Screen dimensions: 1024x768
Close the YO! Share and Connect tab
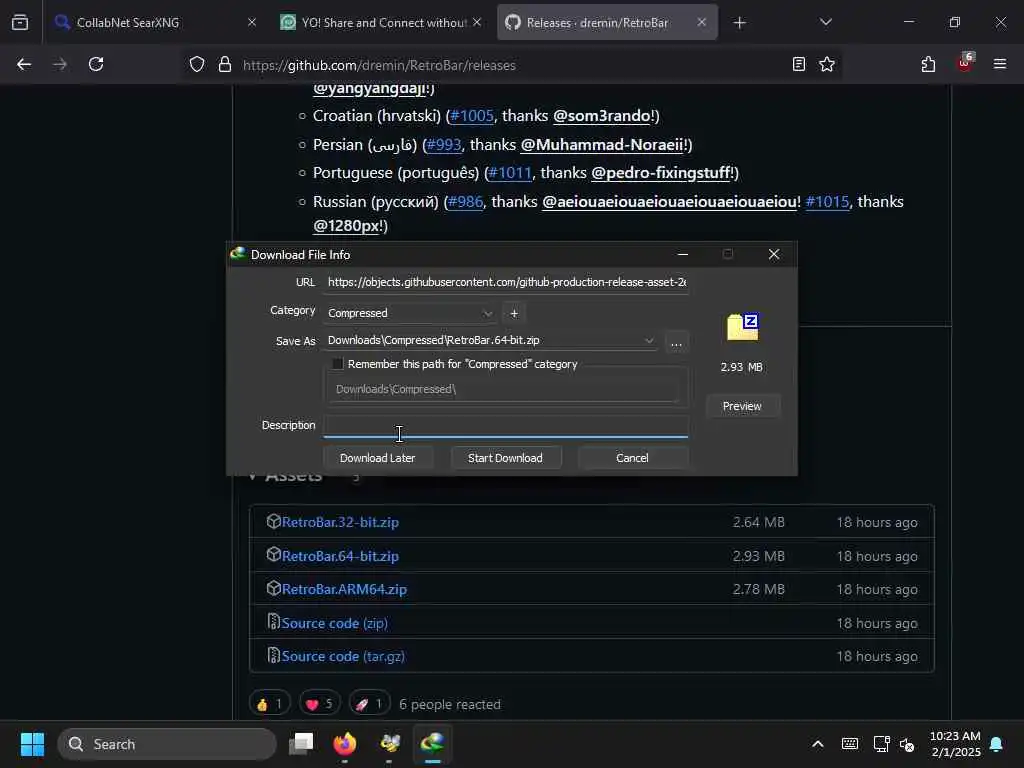click(477, 22)
